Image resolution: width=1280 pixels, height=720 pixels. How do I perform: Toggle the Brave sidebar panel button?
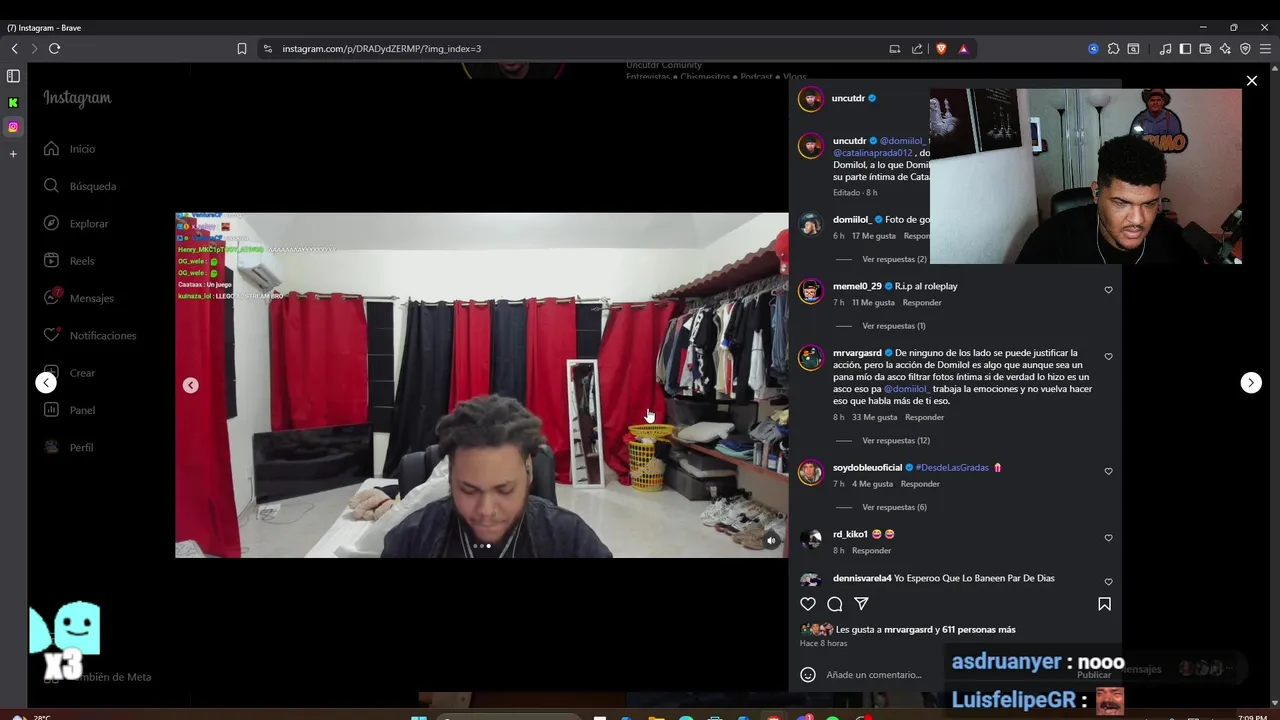[1185, 48]
